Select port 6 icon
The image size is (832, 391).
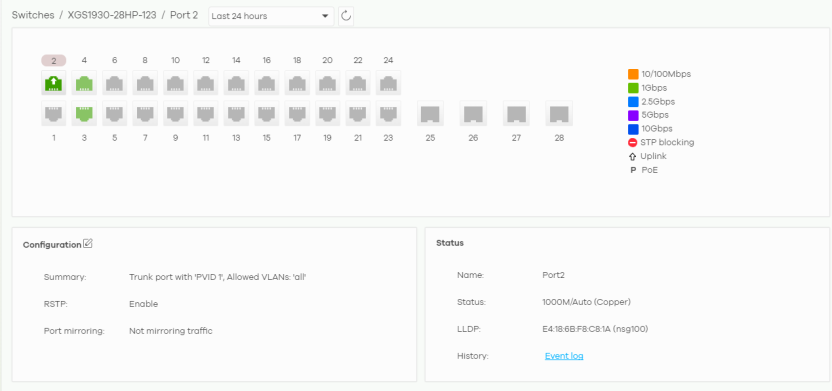115,83
